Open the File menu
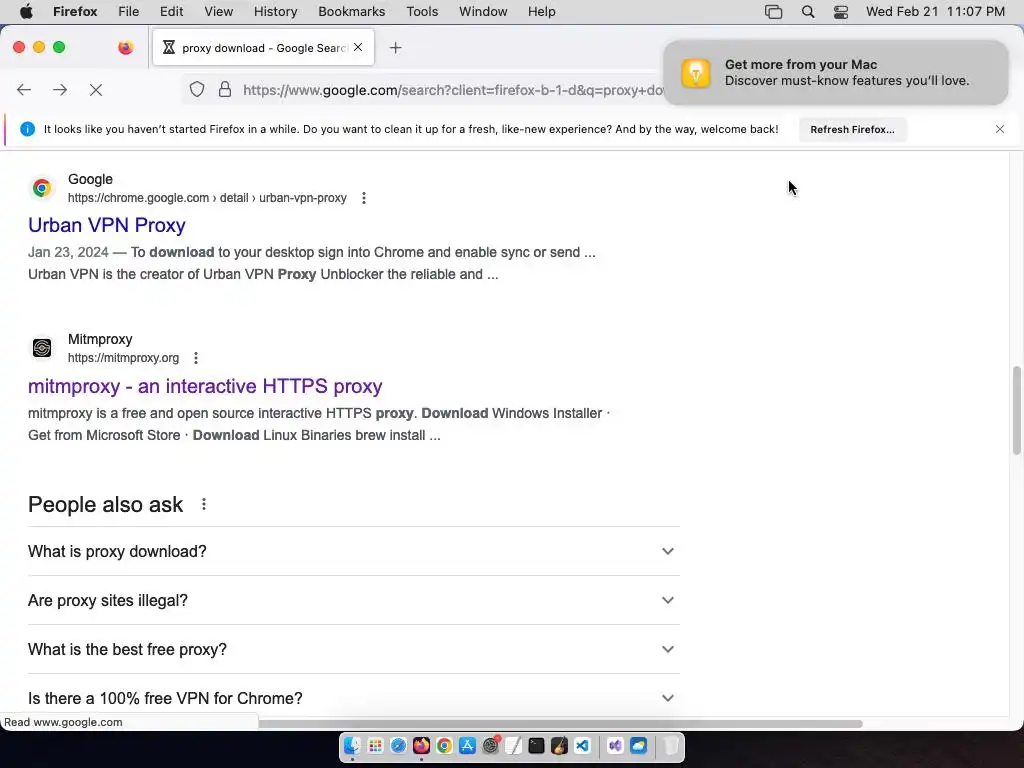This screenshot has width=1024, height=768. coord(128,11)
